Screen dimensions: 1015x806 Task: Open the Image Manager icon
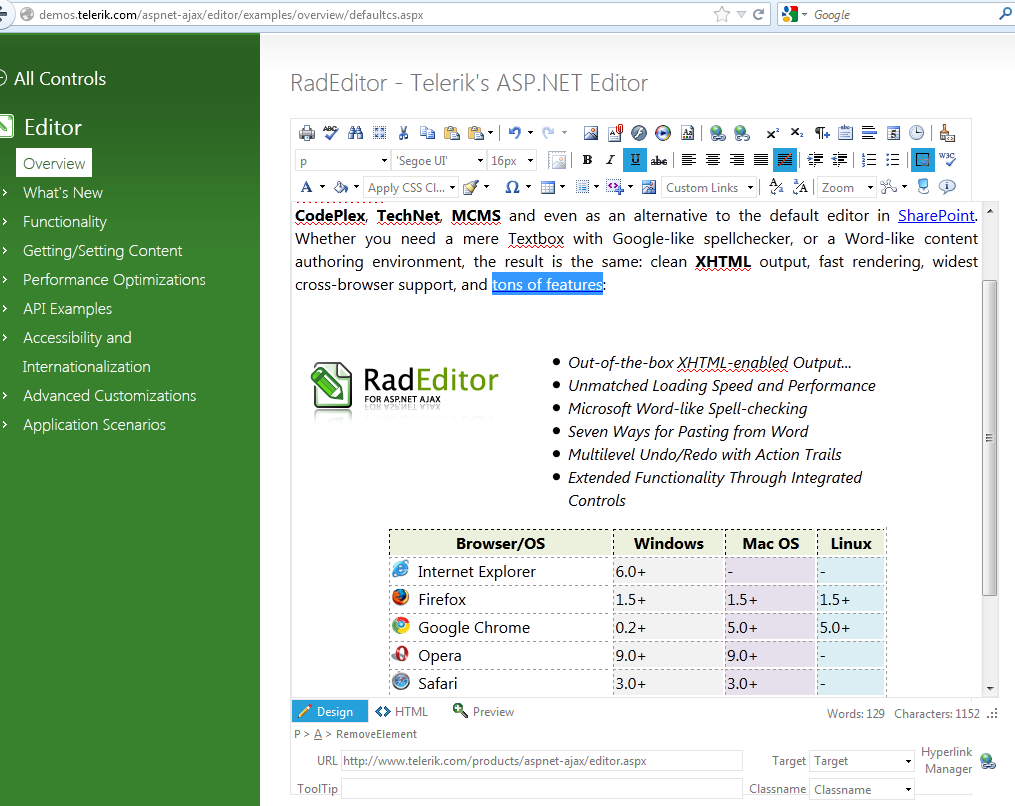pyautogui.click(x=591, y=133)
